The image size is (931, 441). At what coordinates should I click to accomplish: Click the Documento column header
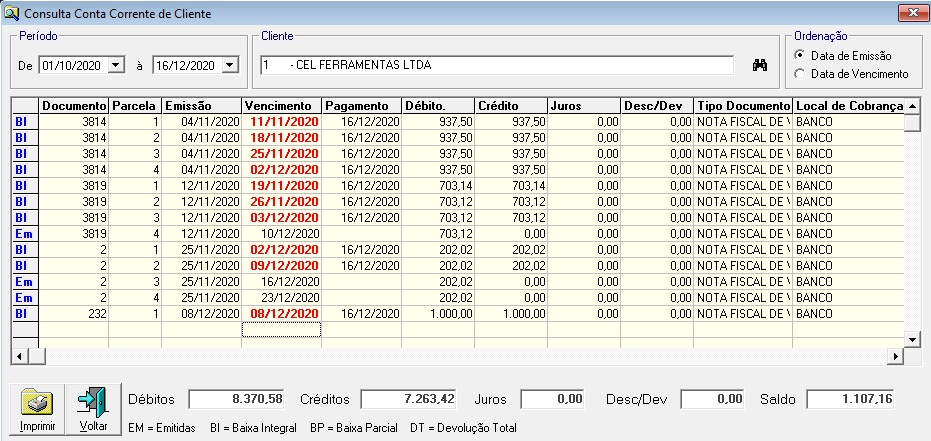[x=74, y=105]
